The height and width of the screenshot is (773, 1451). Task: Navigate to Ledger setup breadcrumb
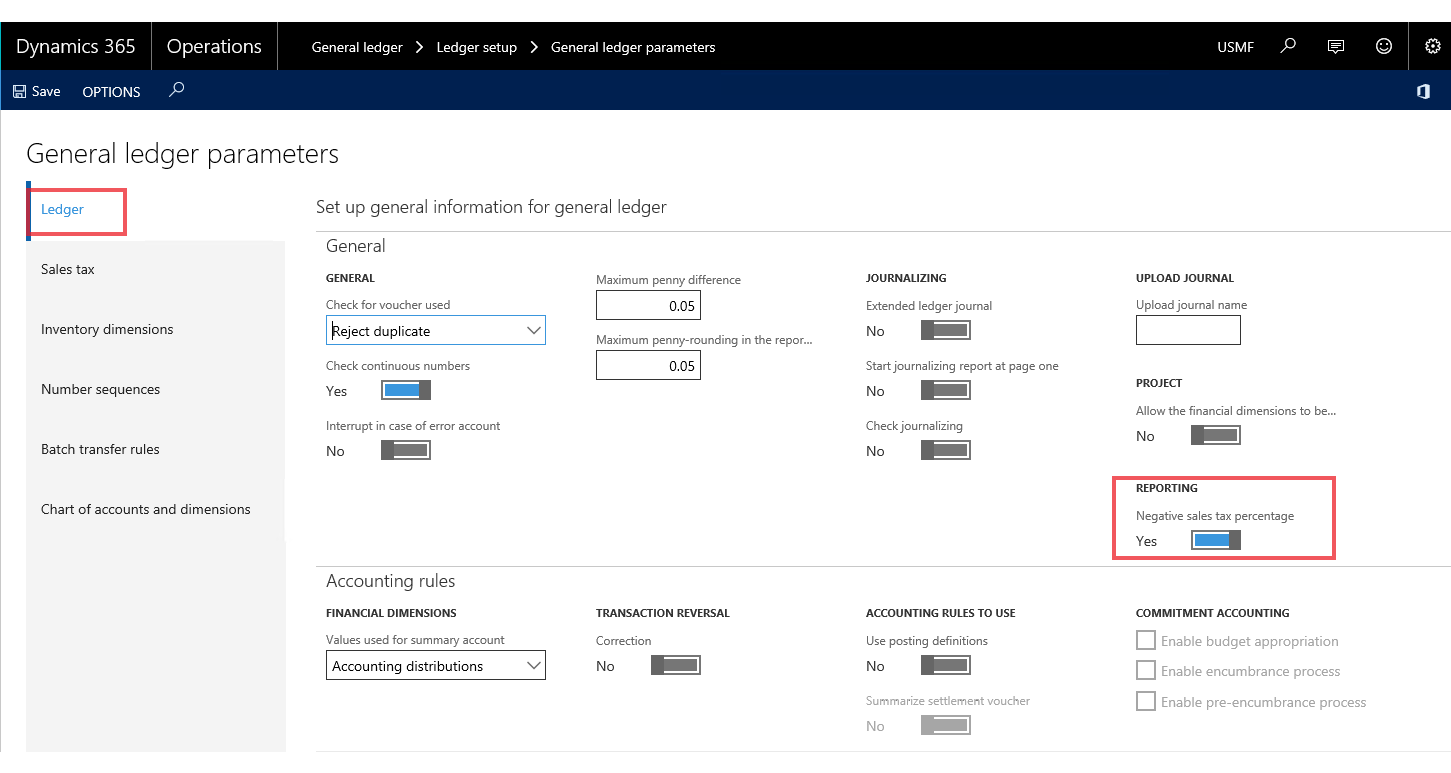tap(477, 47)
